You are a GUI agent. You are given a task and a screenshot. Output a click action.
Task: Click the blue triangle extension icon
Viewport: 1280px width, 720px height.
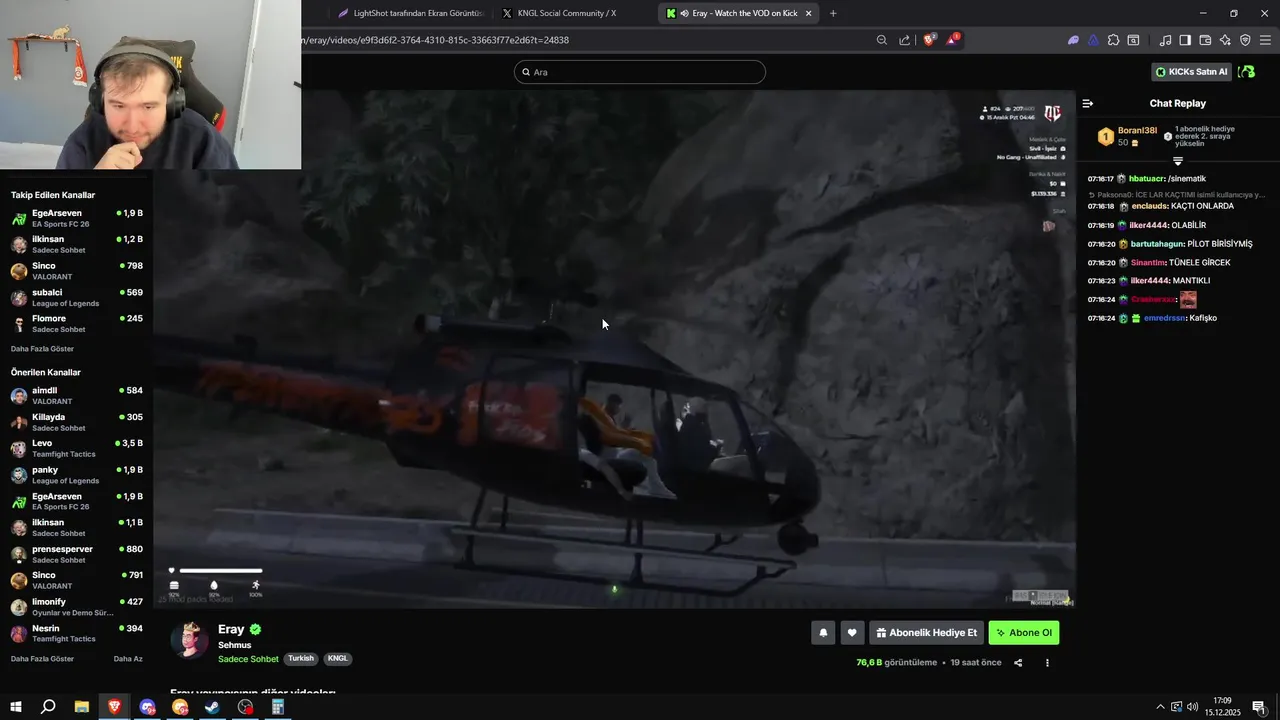pyautogui.click(x=1093, y=40)
